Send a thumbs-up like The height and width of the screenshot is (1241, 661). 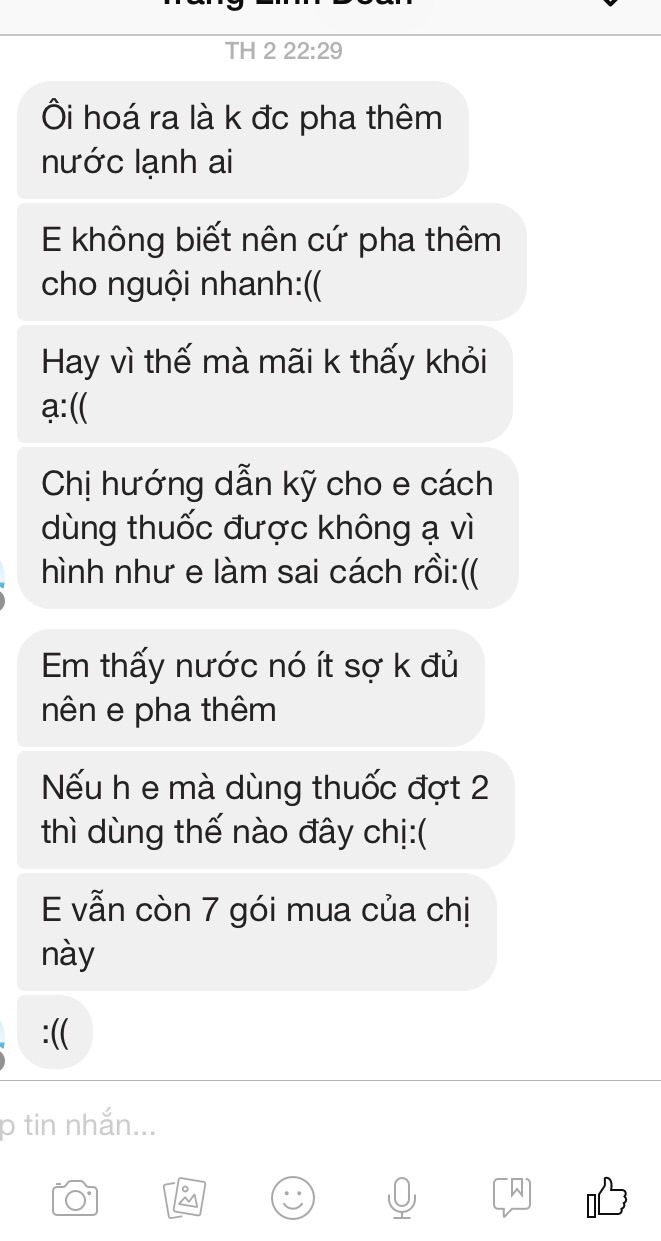(x=607, y=1196)
